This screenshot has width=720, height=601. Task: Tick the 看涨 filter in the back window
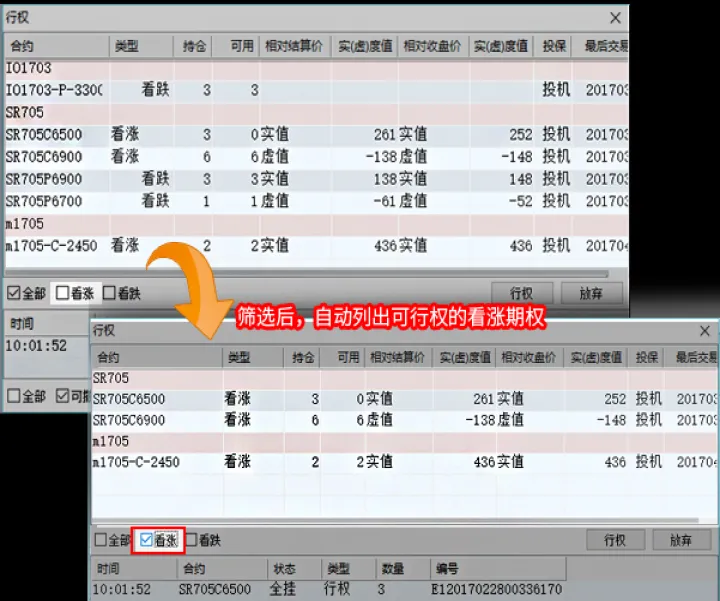[62, 293]
